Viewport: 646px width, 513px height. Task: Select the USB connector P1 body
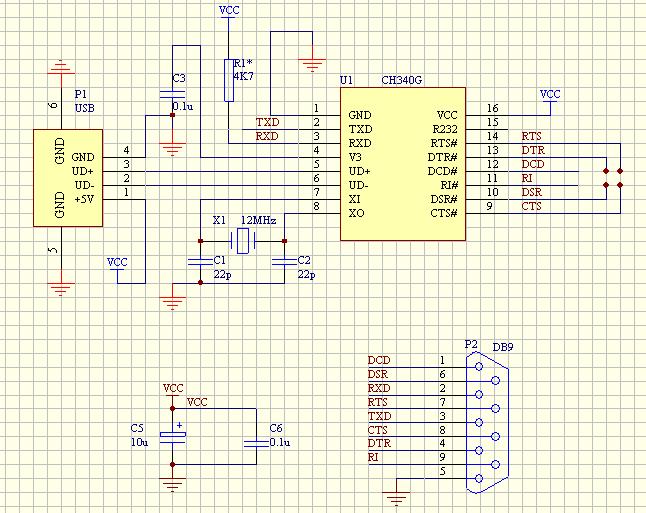[x=66, y=177]
